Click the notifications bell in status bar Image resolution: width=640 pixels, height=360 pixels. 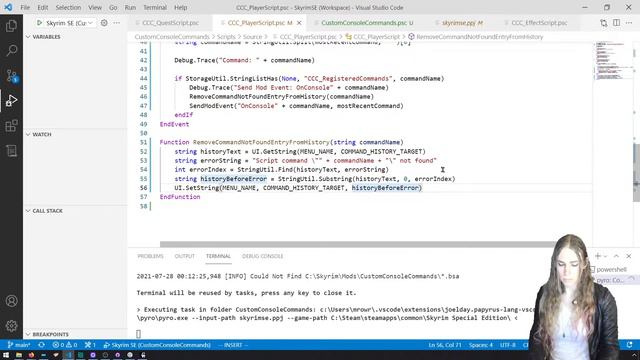pyautogui.click(x=629, y=345)
